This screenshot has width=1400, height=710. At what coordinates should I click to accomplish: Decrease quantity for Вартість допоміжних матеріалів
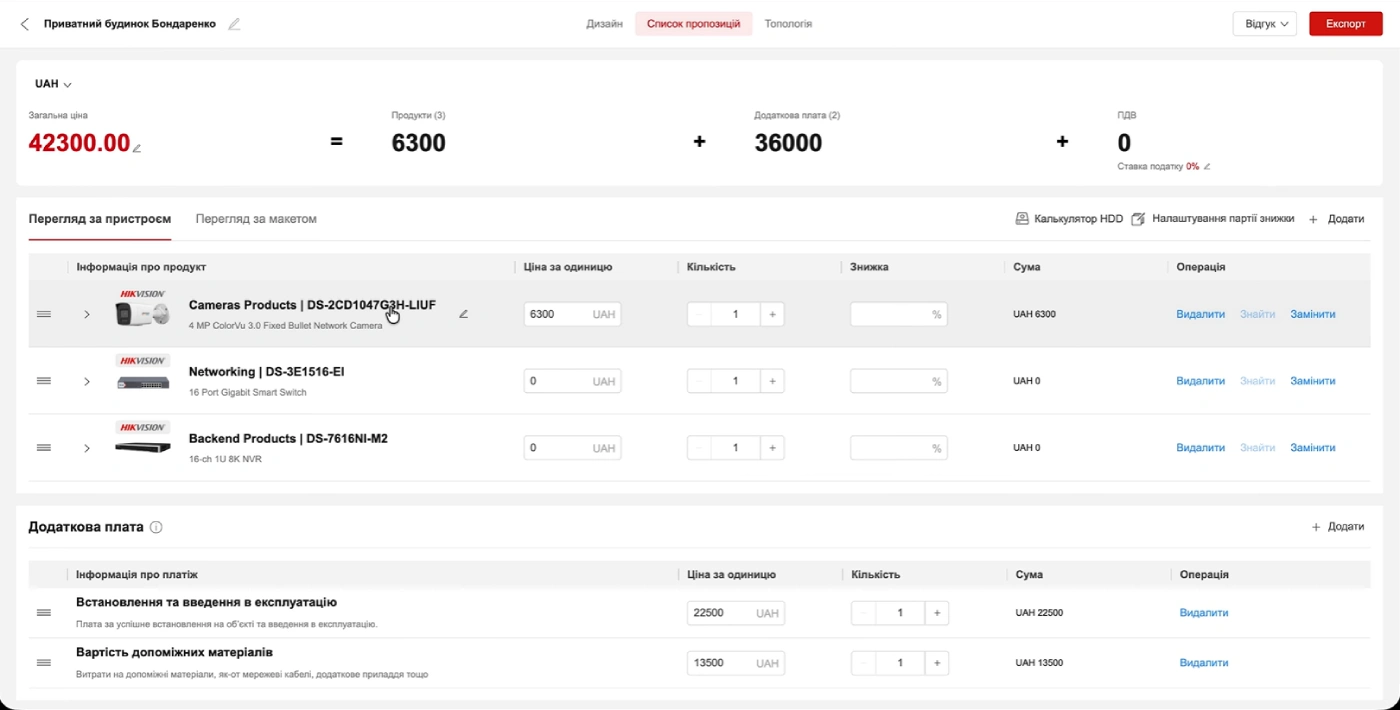coord(863,663)
